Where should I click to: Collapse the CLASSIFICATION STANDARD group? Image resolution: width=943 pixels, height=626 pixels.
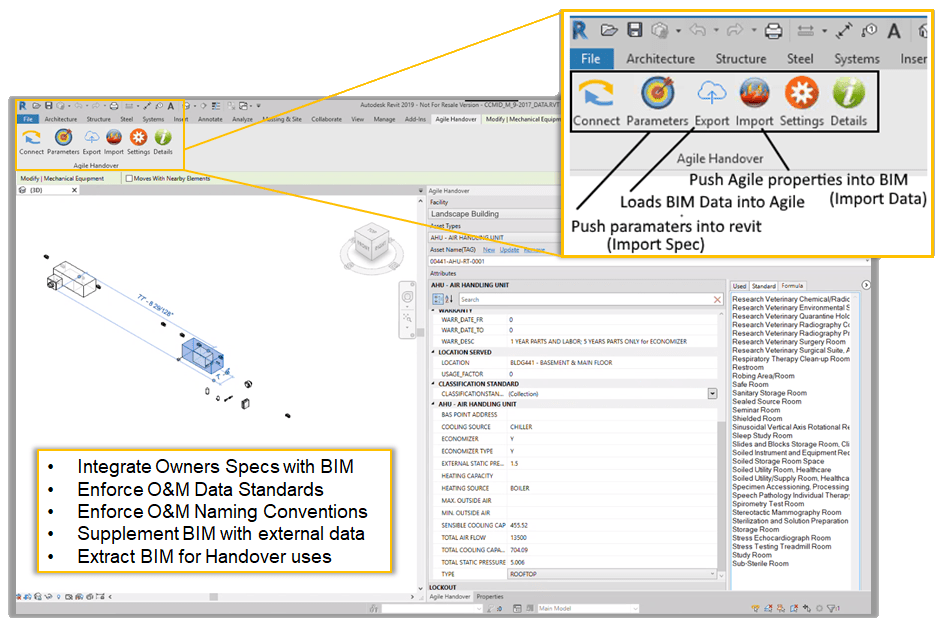pos(433,384)
